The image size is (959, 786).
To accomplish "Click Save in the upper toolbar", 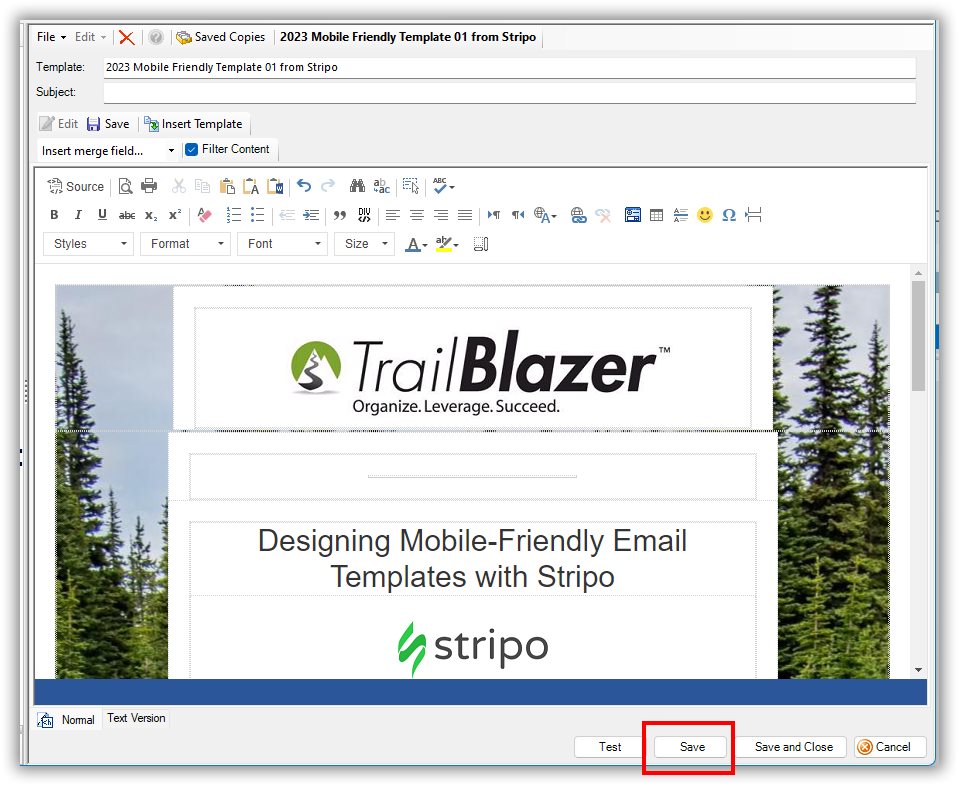I will coord(108,124).
